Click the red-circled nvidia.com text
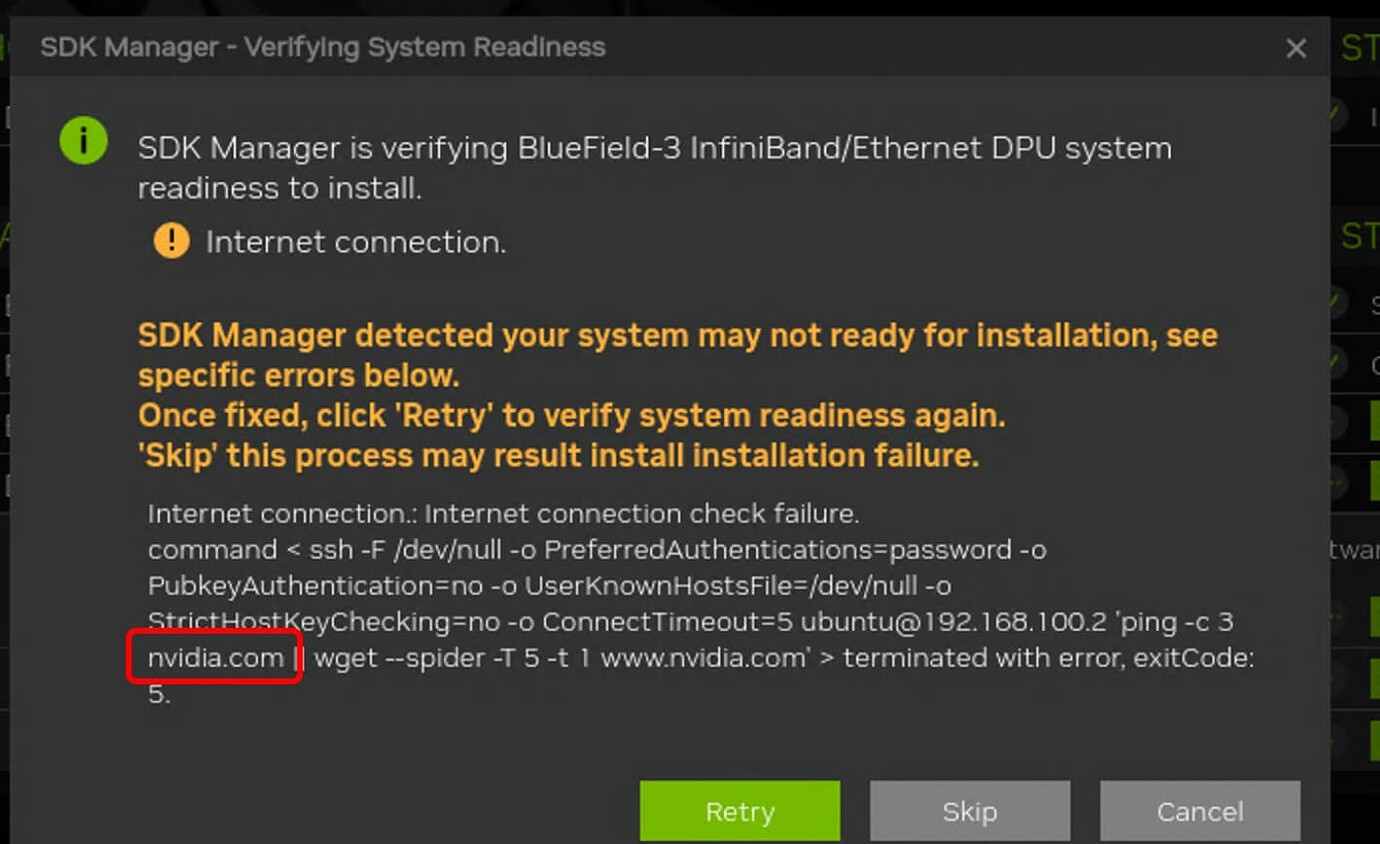 [x=213, y=658]
